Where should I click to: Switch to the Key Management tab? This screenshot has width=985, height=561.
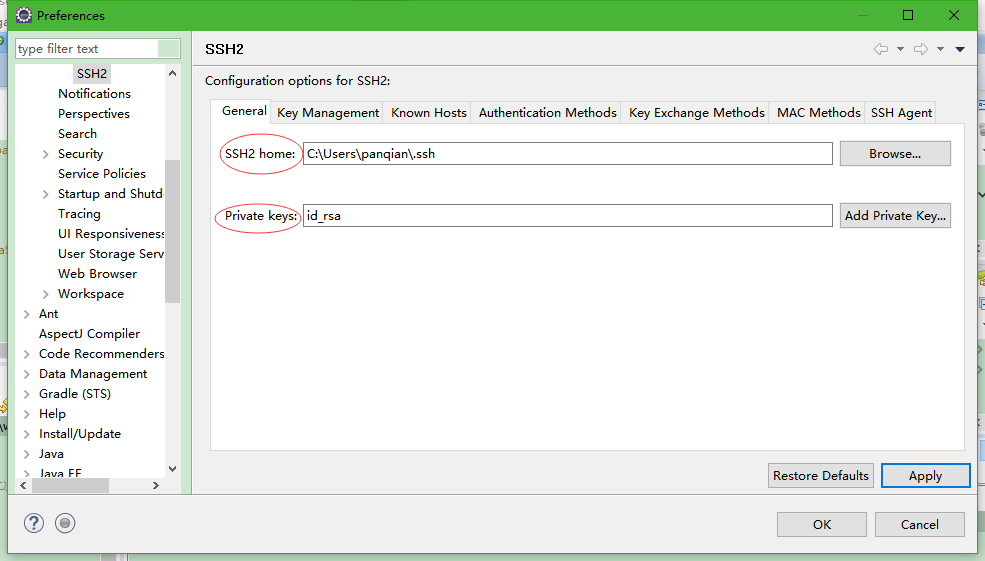(x=328, y=113)
